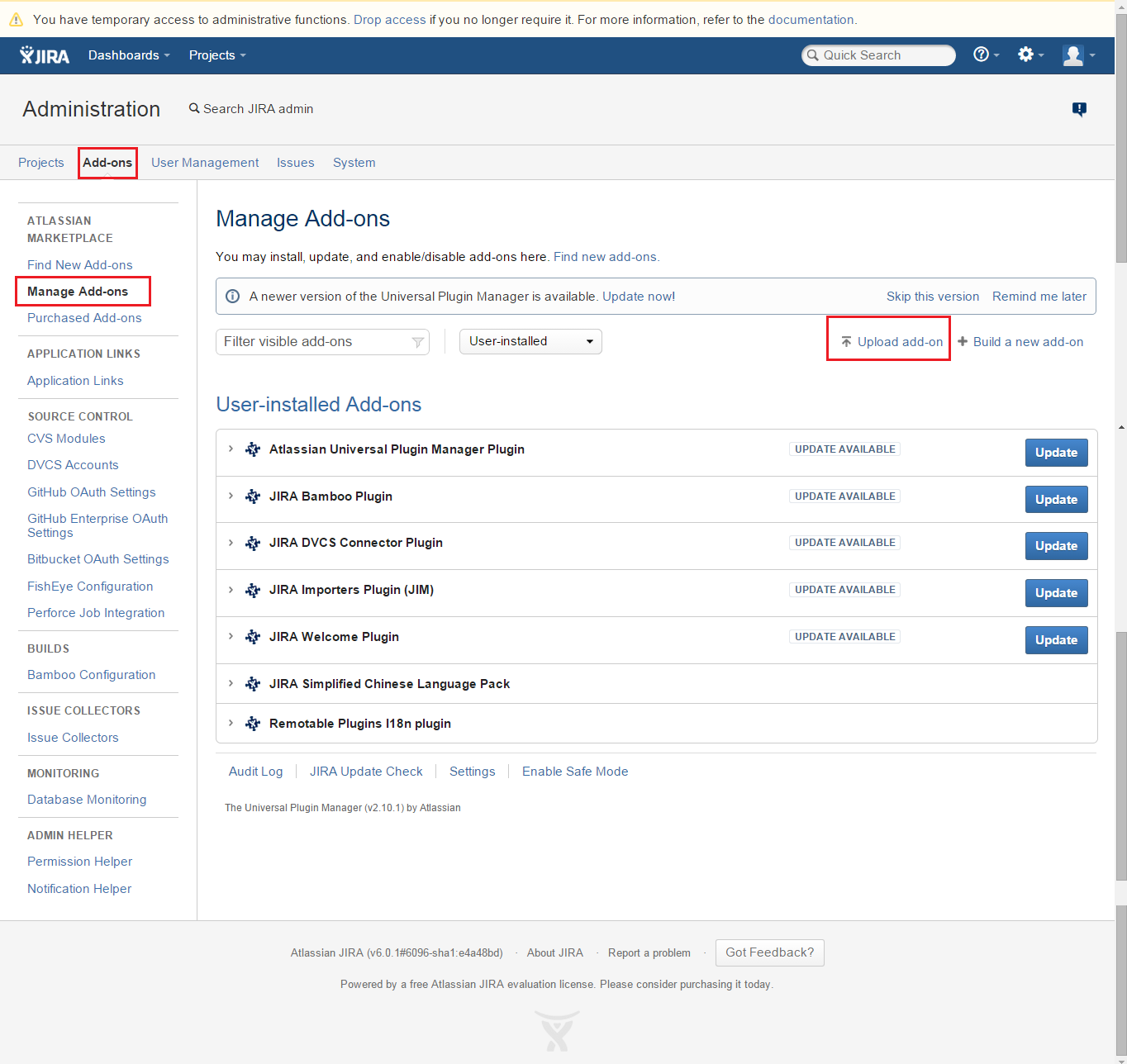The width and height of the screenshot is (1127, 1064).
Task: Click the plug-in icon for Atlassian Universal Plugin Manager
Action: pos(253,449)
